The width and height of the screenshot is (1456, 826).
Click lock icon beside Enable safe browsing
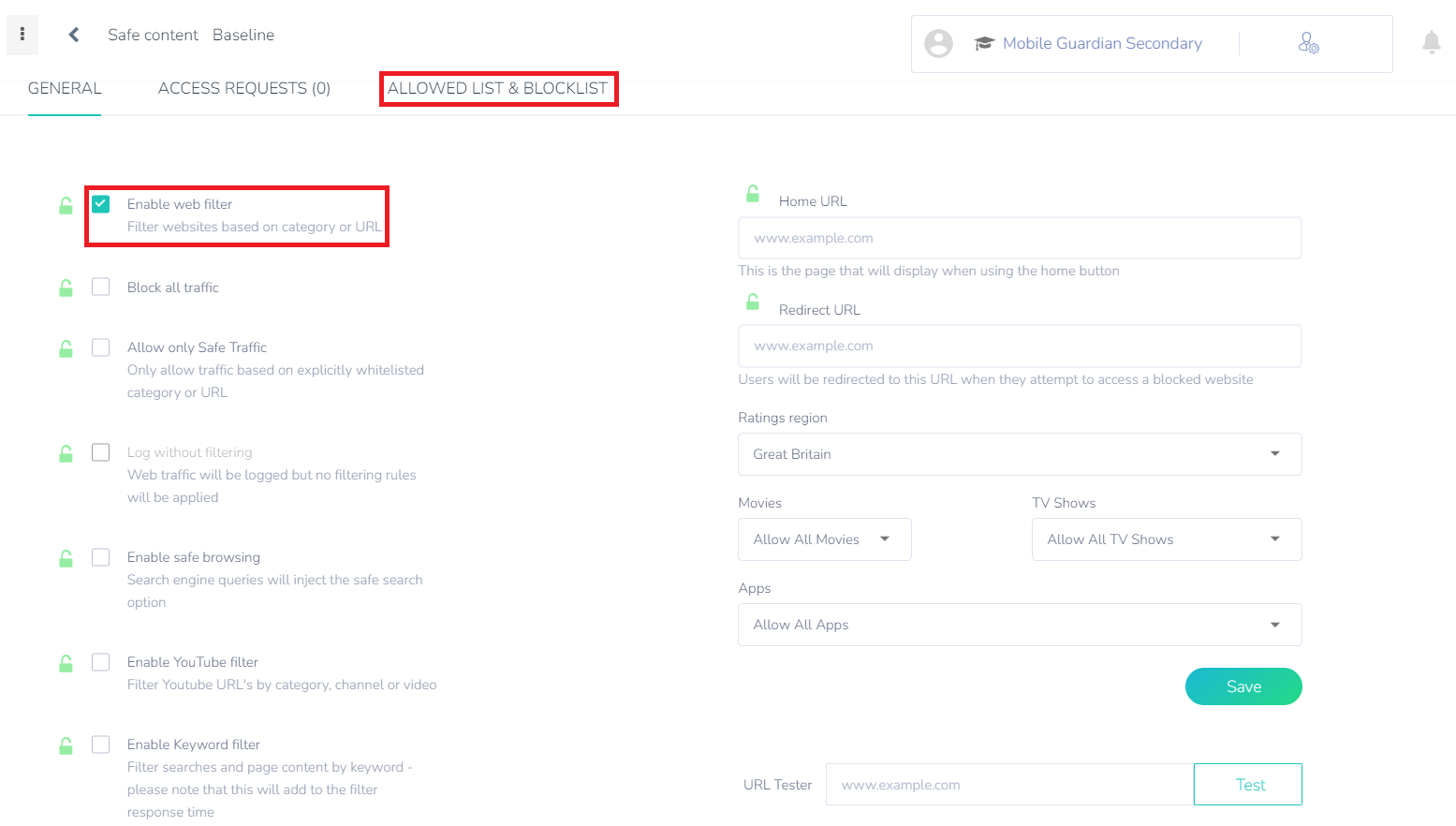click(x=66, y=558)
